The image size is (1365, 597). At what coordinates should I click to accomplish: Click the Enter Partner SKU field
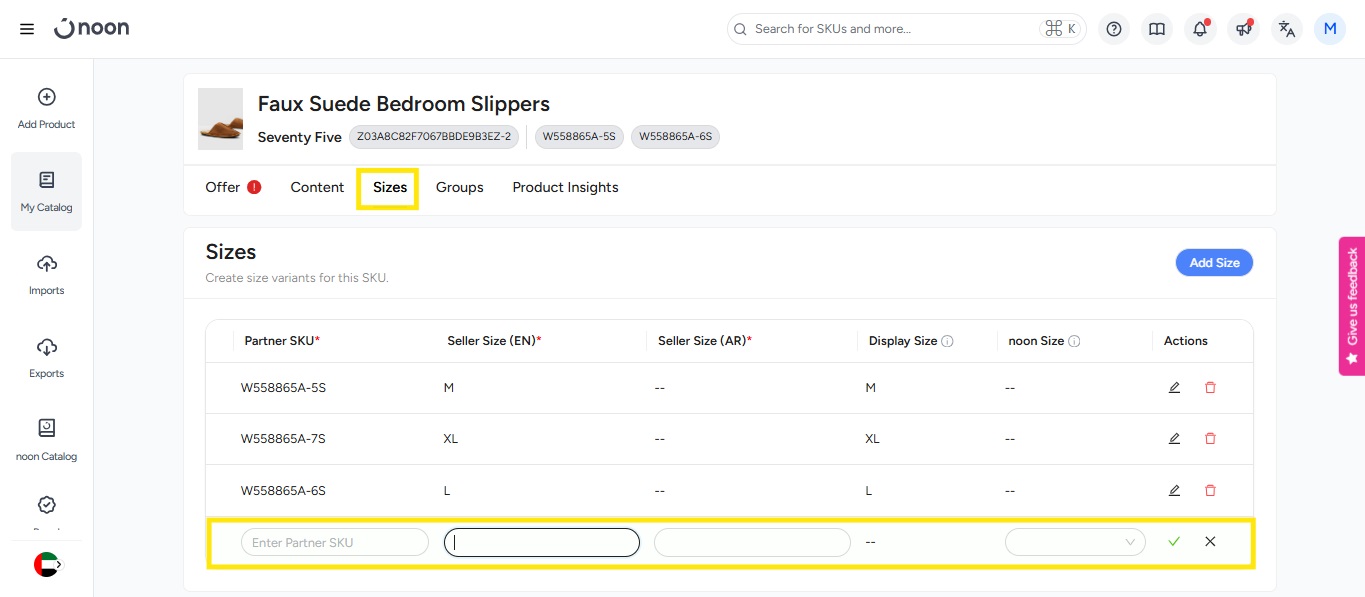pos(334,542)
